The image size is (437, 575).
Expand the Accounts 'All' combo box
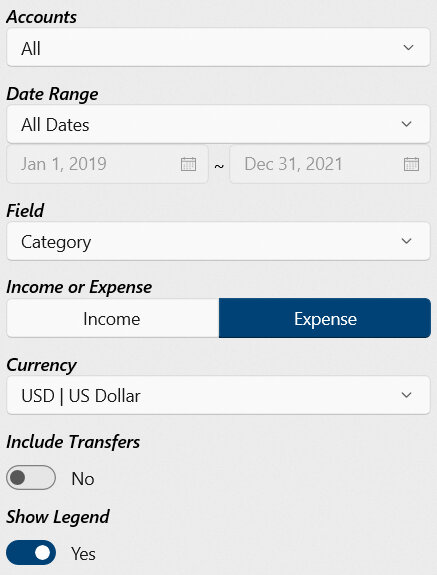(218, 48)
